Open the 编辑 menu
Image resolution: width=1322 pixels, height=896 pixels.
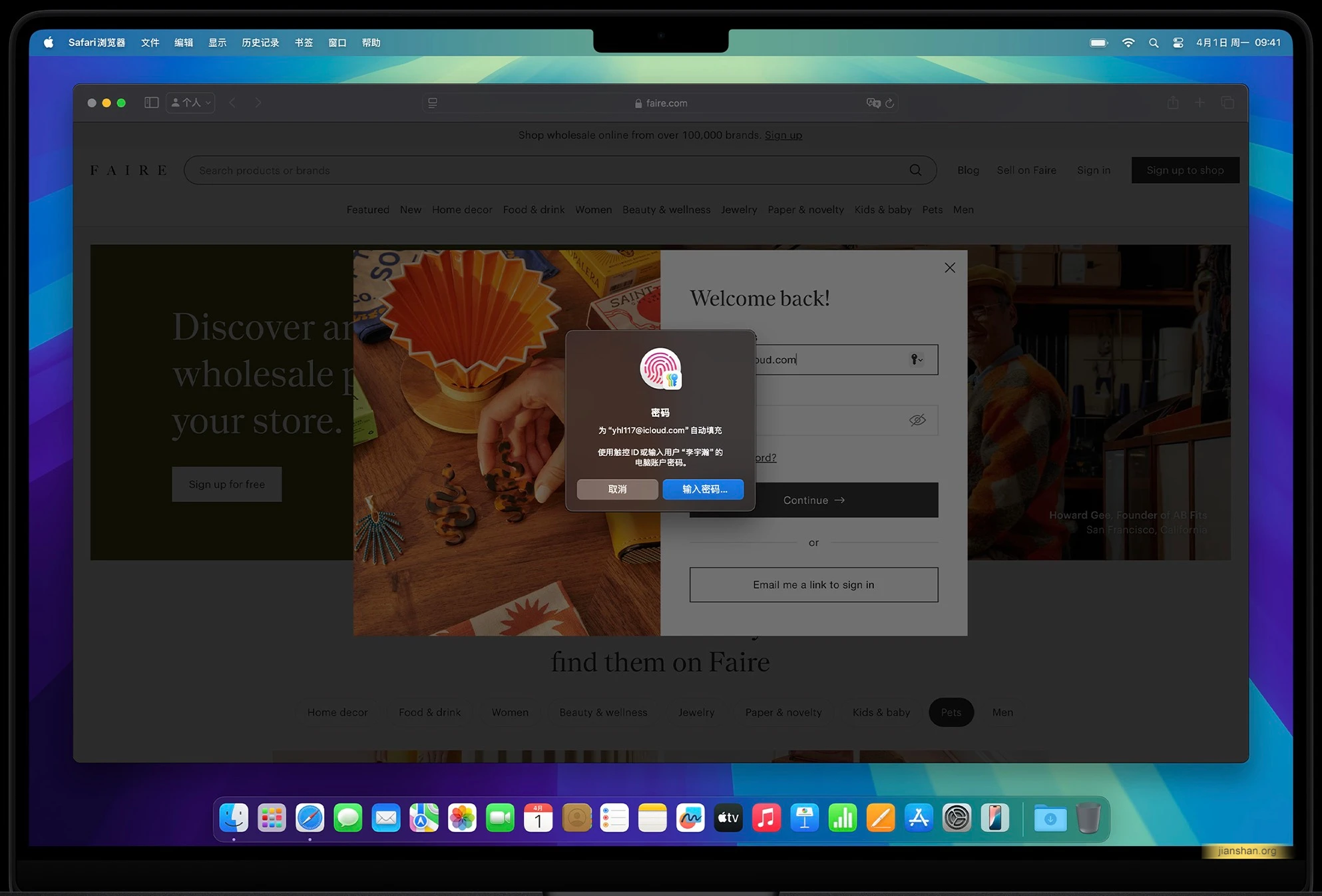(x=183, y=43)
